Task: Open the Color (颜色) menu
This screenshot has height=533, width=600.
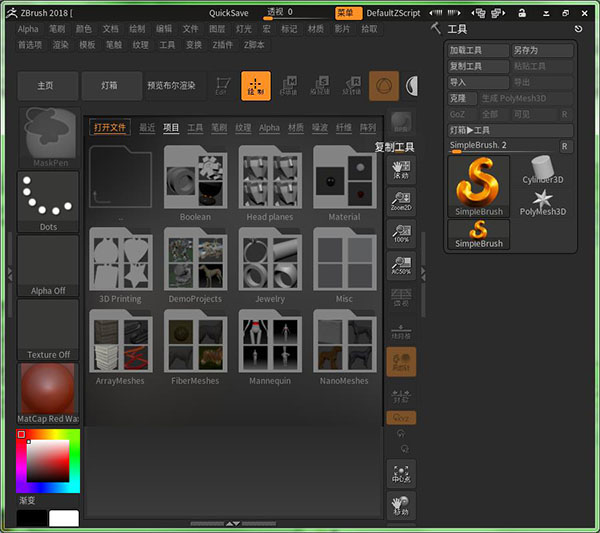Action: click(83, 29)
